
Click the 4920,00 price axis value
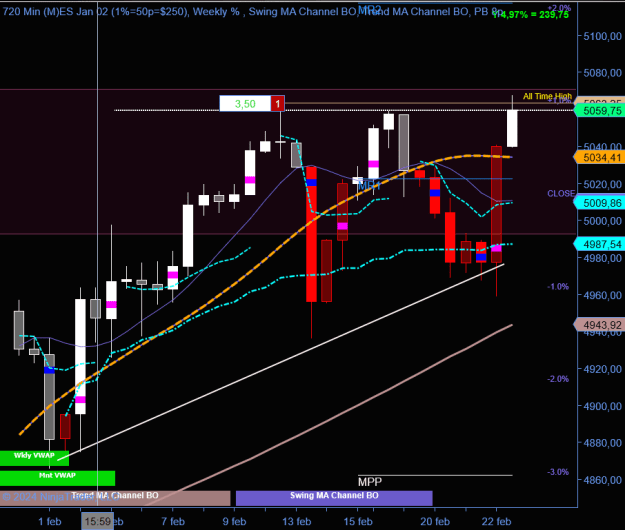point(602,369)
